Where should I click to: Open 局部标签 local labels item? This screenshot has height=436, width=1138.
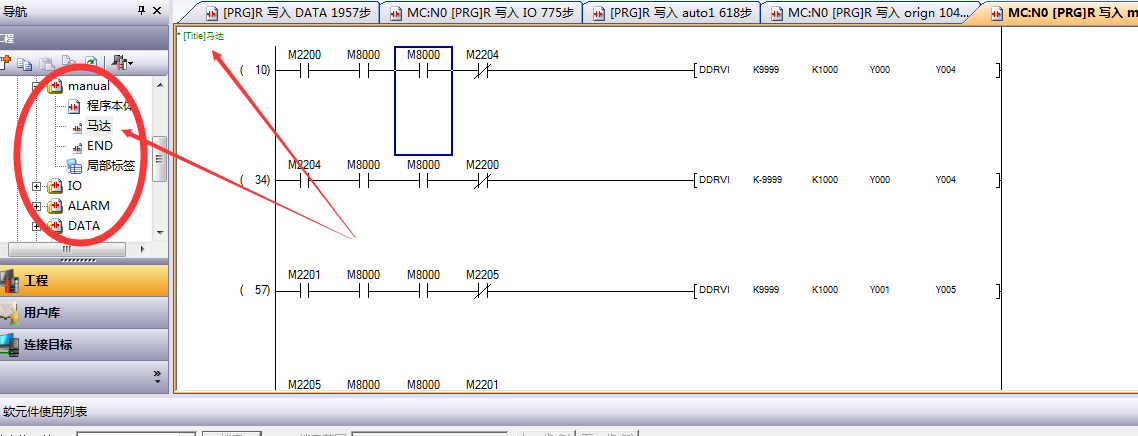pos(110,166)
